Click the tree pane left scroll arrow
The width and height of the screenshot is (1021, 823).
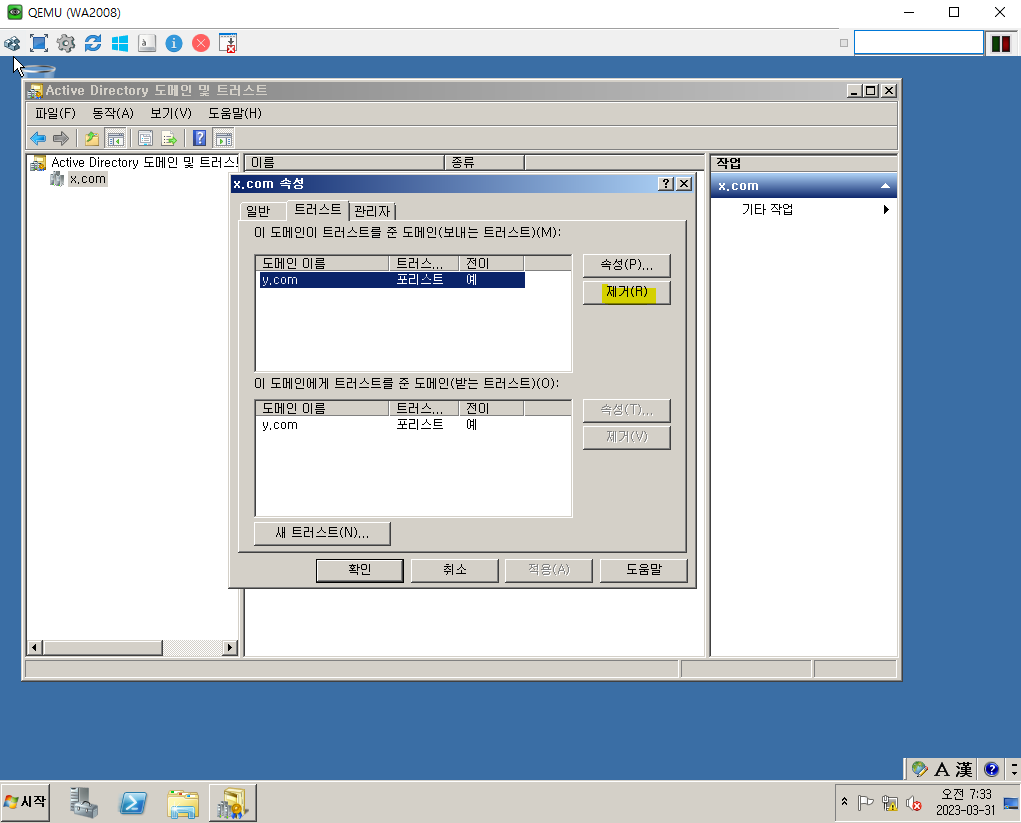tap(35, 648)
